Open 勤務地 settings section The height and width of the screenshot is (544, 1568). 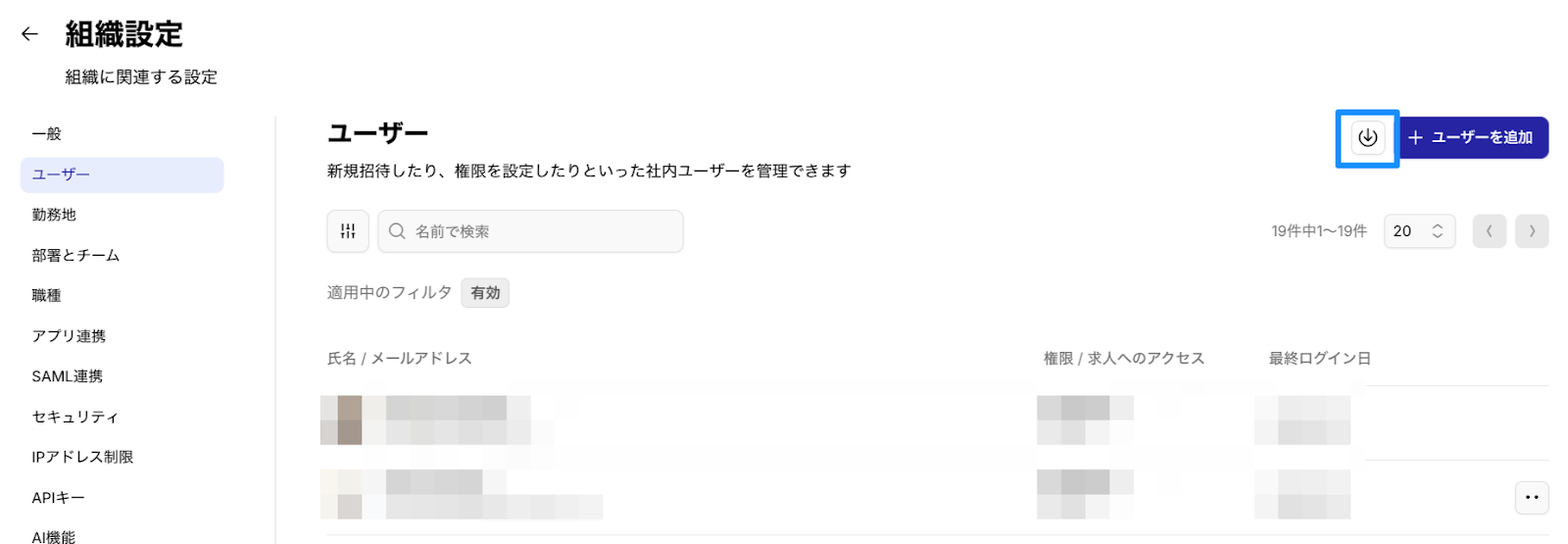pyautogui.click(x=54, y=215)
